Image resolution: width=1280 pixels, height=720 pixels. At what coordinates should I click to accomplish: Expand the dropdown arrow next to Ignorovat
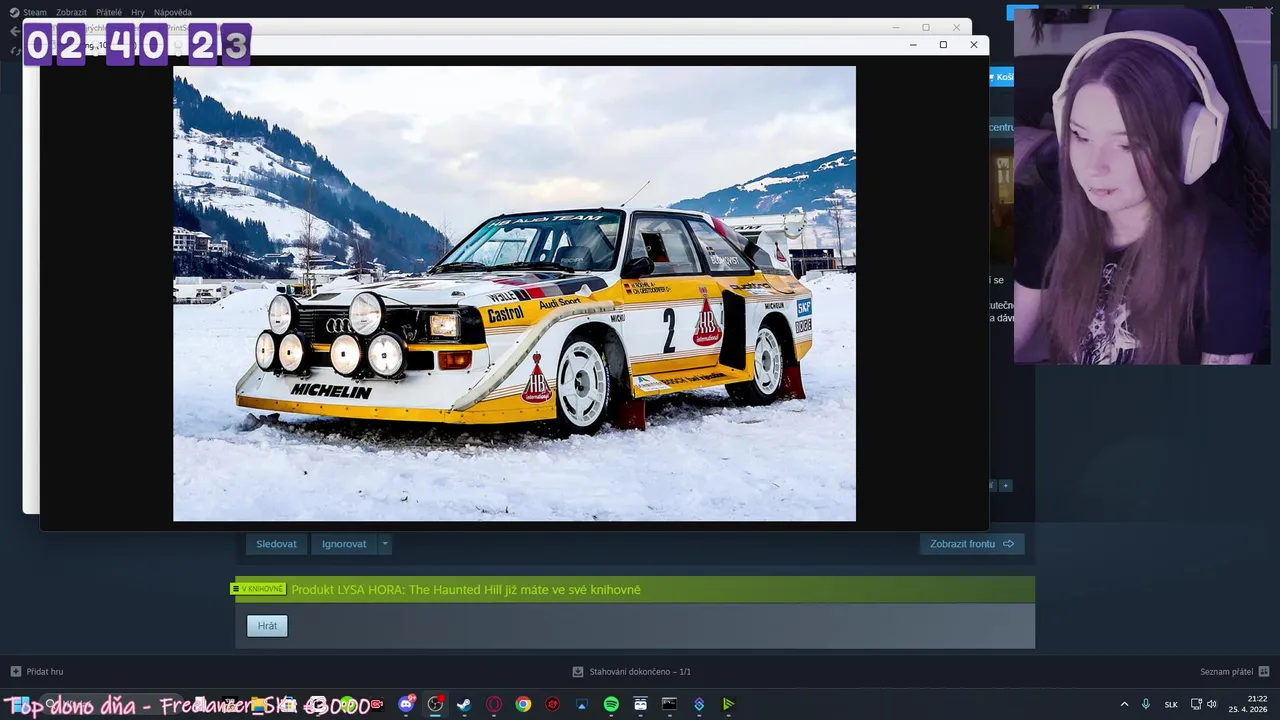385,544
